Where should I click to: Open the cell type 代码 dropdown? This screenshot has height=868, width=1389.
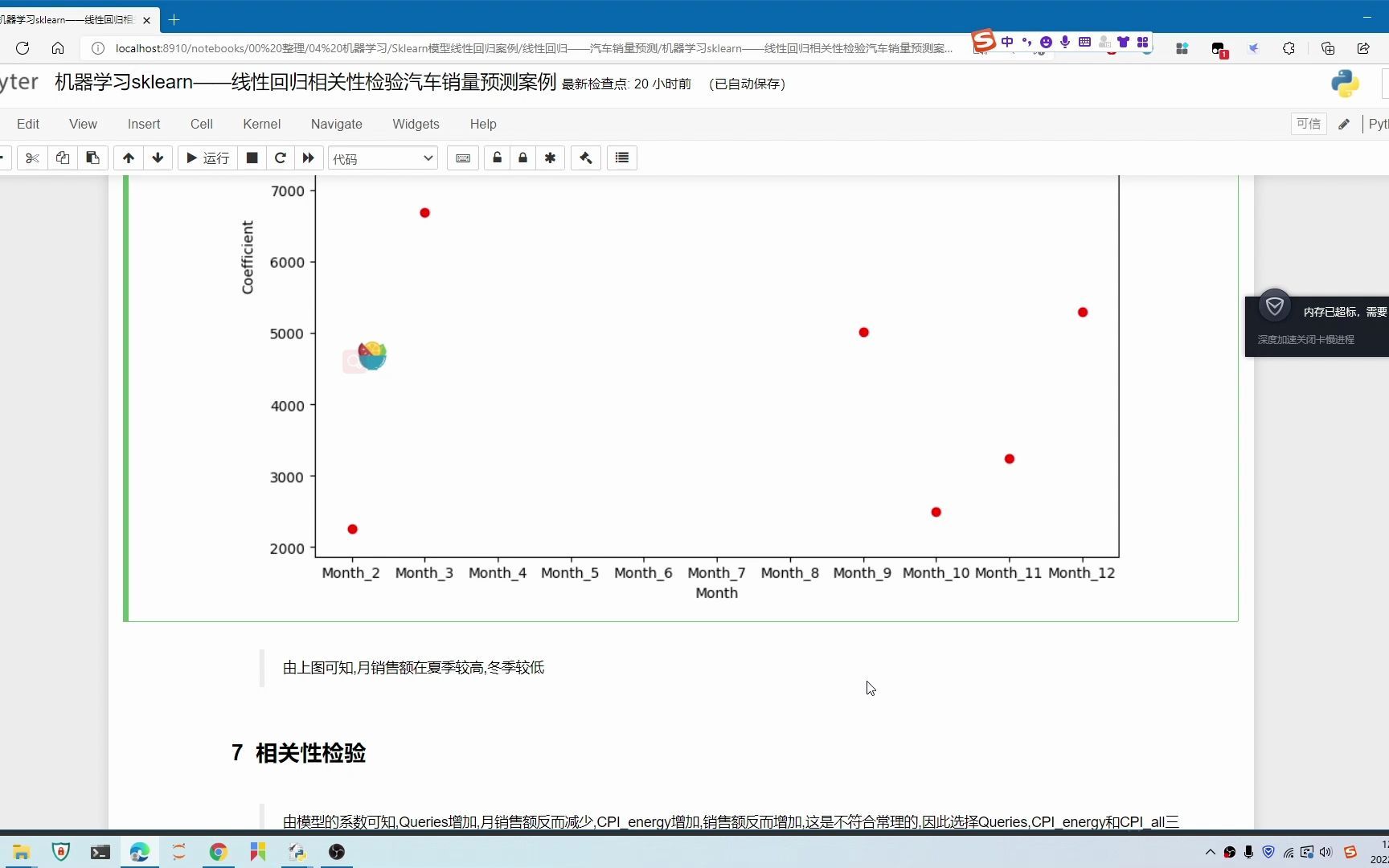[x=383, y=158]
